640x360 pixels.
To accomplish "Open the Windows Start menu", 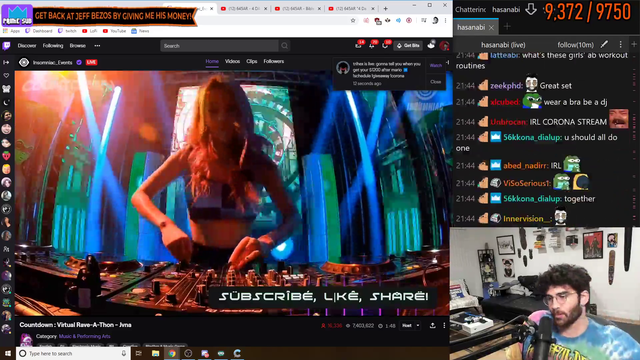I will pyautogui.click(x=8, y=353).
